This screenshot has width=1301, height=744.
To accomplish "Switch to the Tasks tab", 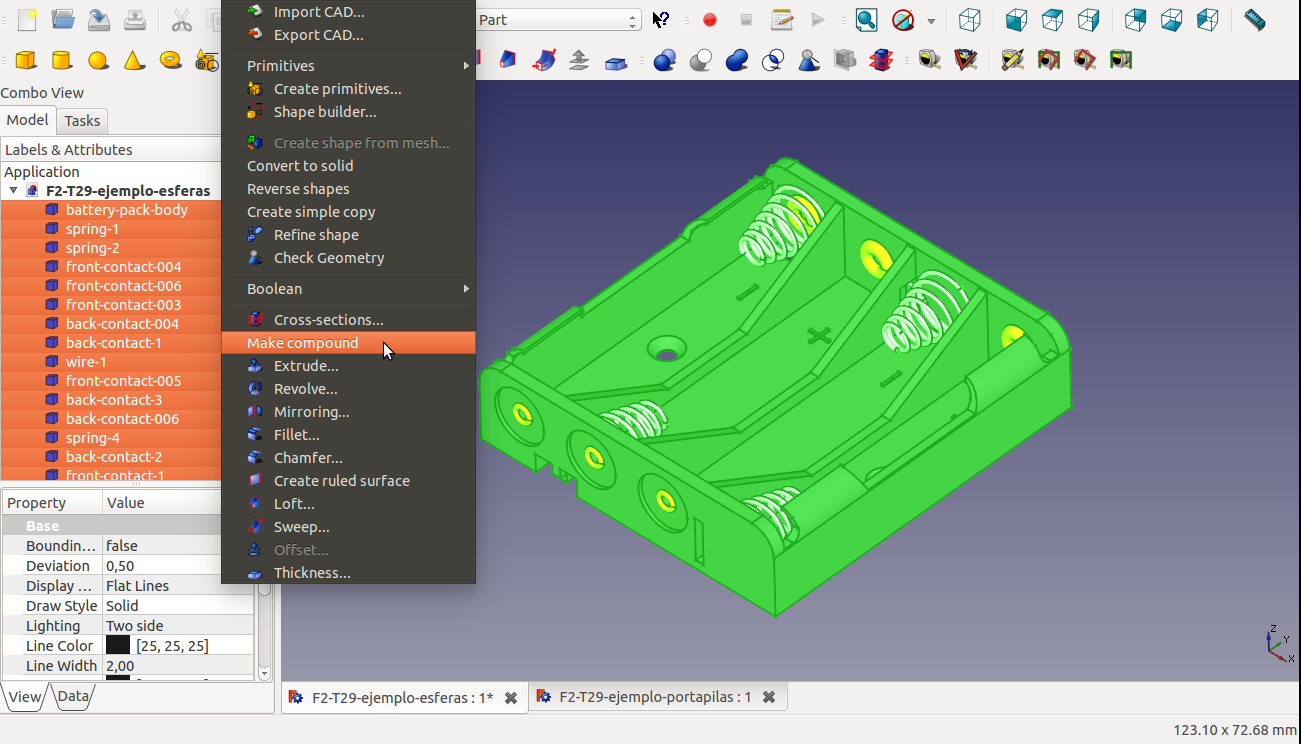I will (x=82, y=121).
